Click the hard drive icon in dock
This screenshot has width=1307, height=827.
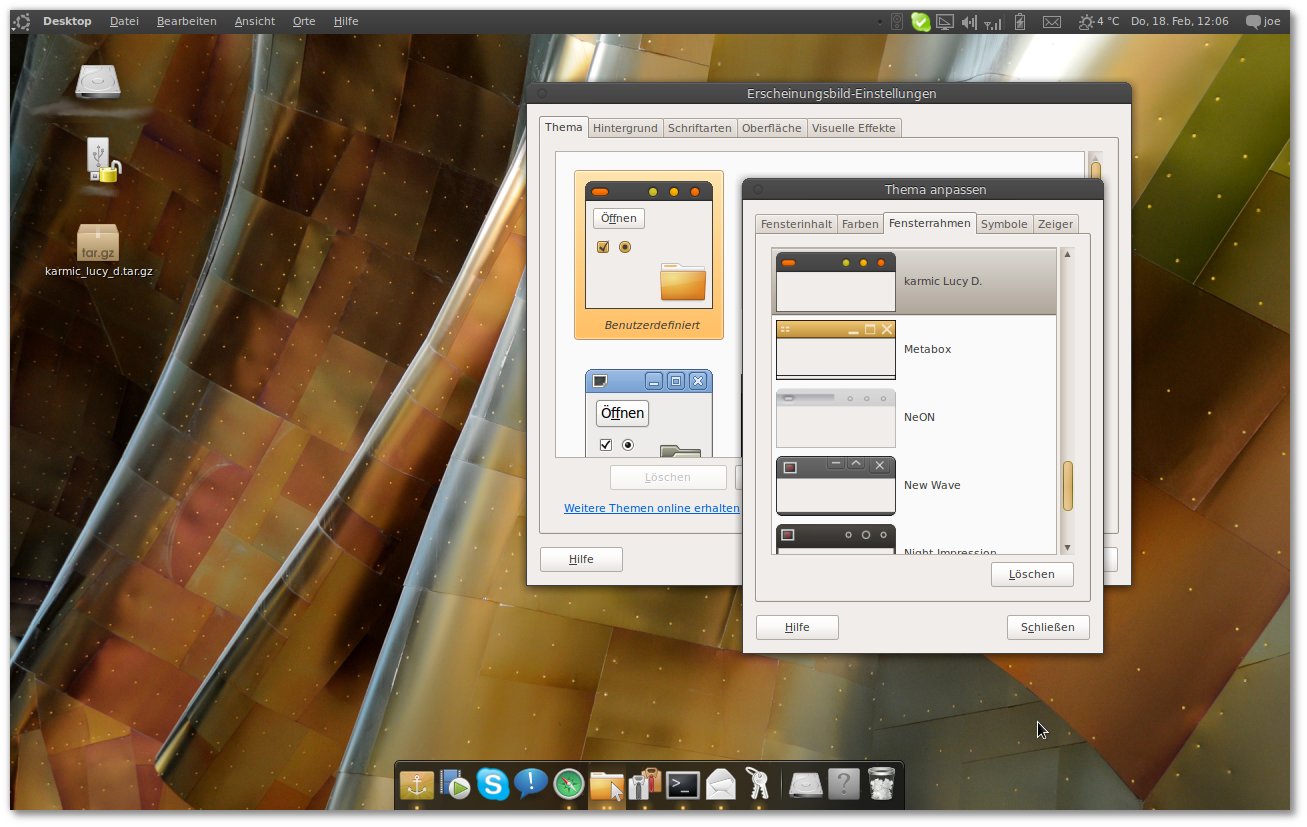(805, 785)
